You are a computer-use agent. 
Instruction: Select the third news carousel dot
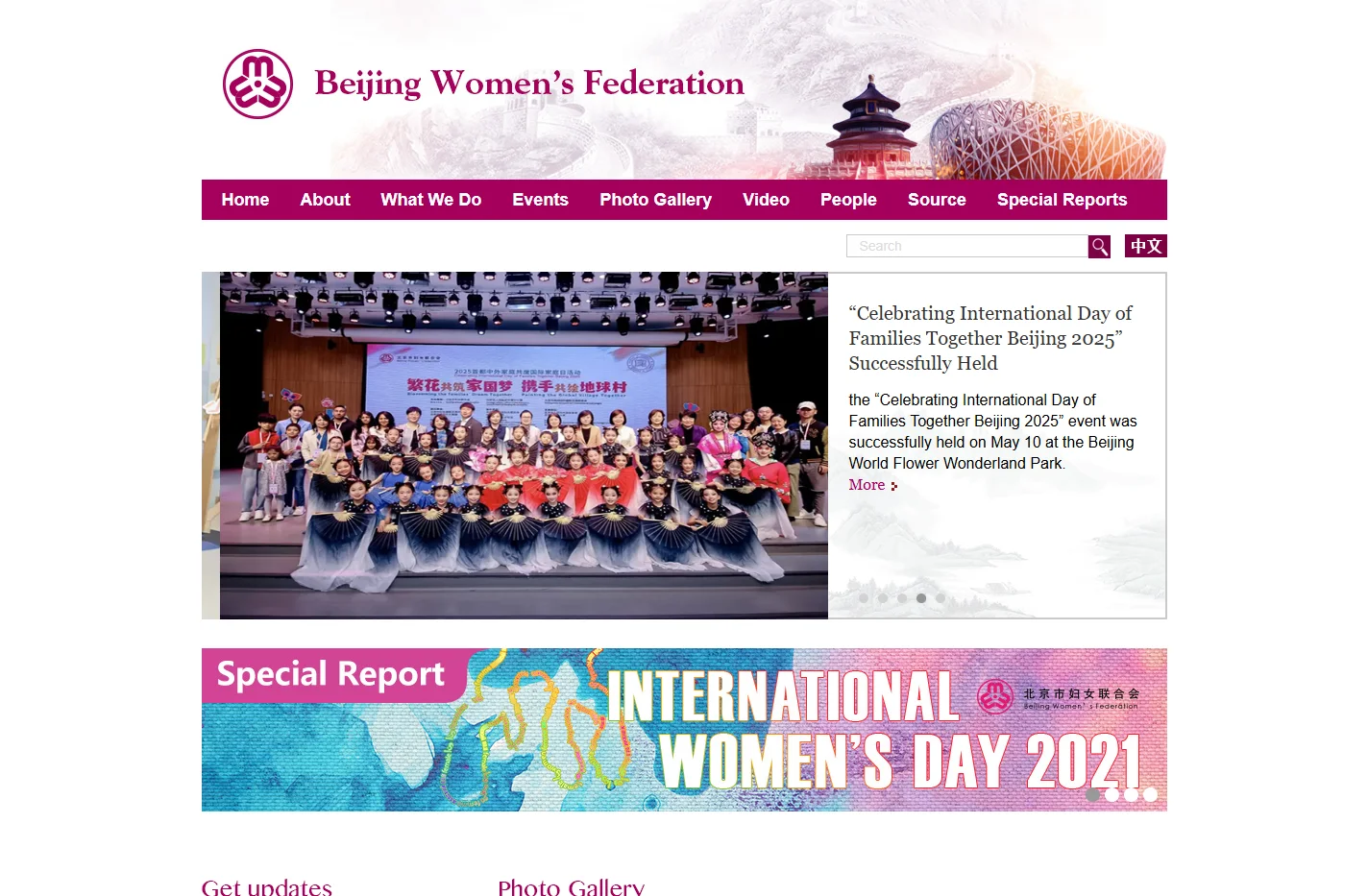(x=902, y=598)
